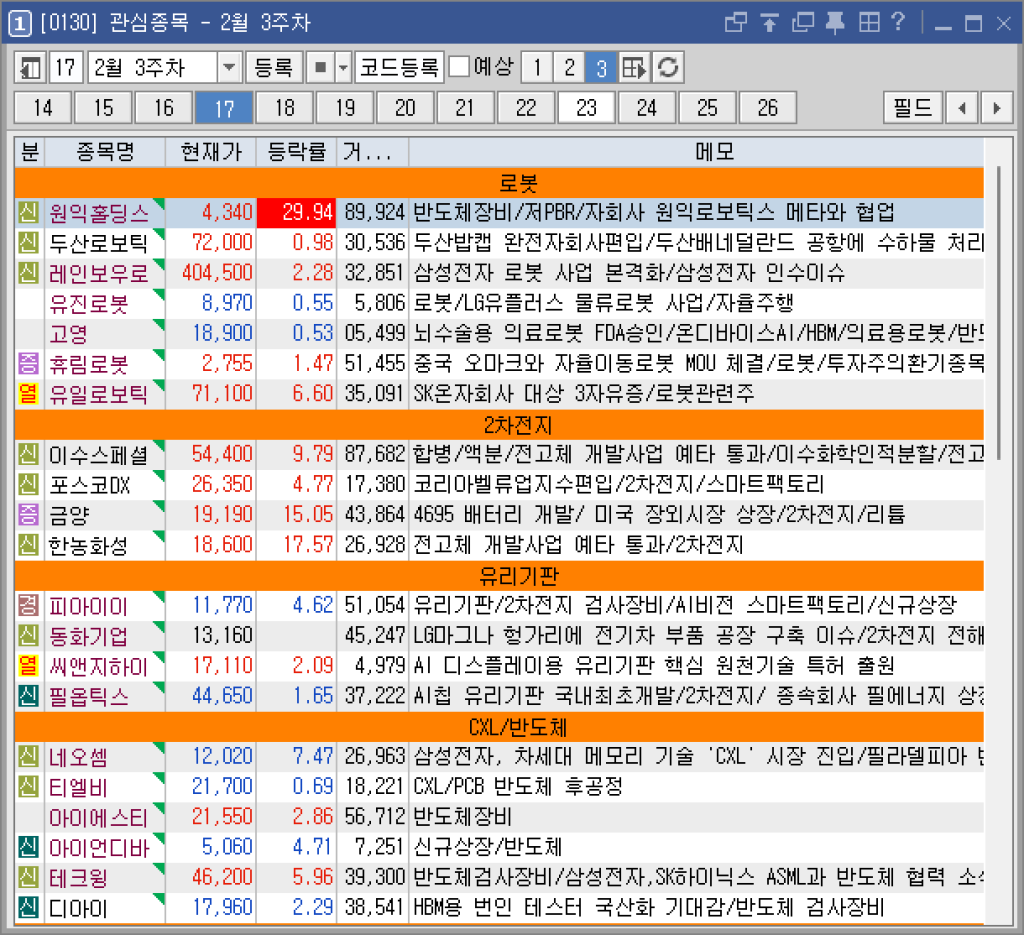Viewport: 1024px width, 935px height.
Task: Click the column layout icon next to page 3
Action: point(633,68)
